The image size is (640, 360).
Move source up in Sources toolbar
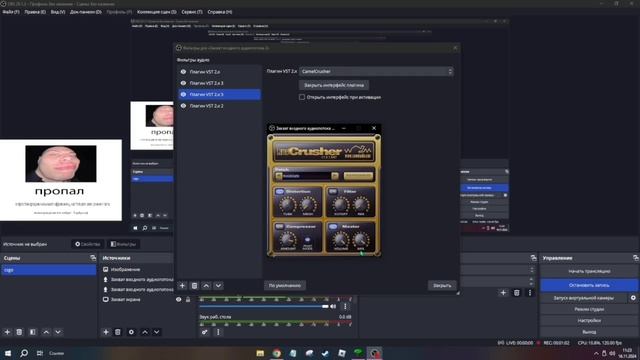(145, 332)
